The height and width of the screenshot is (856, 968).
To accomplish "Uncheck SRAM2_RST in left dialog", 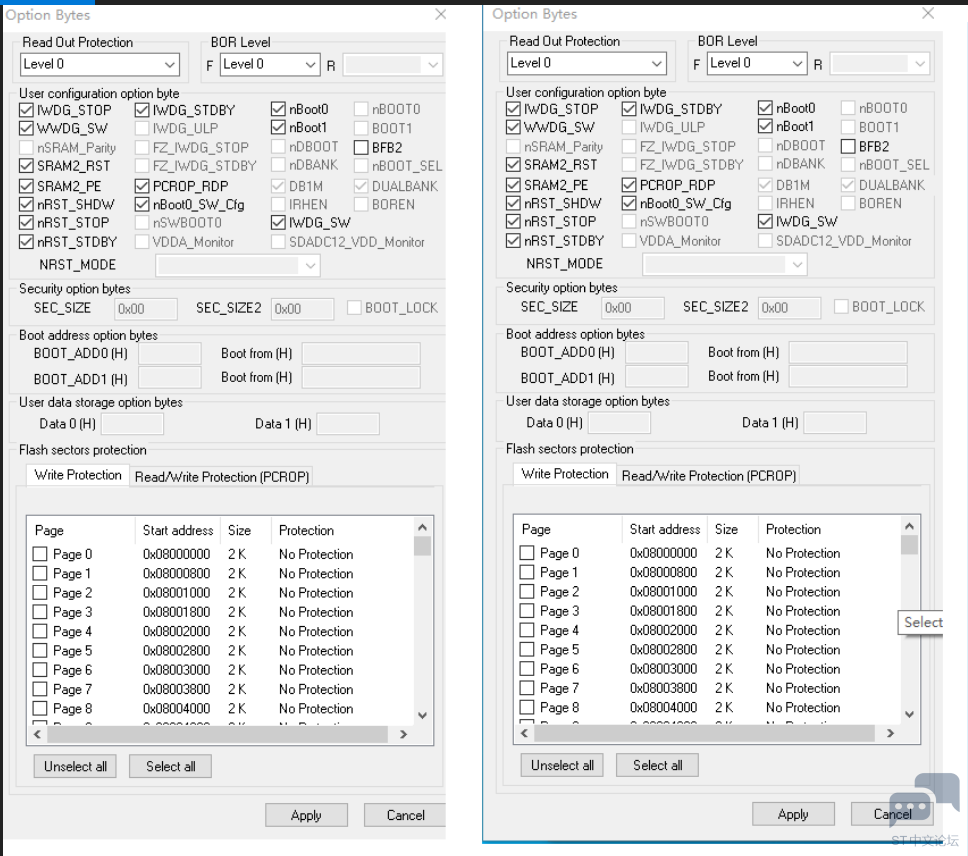I will [26, 166].
